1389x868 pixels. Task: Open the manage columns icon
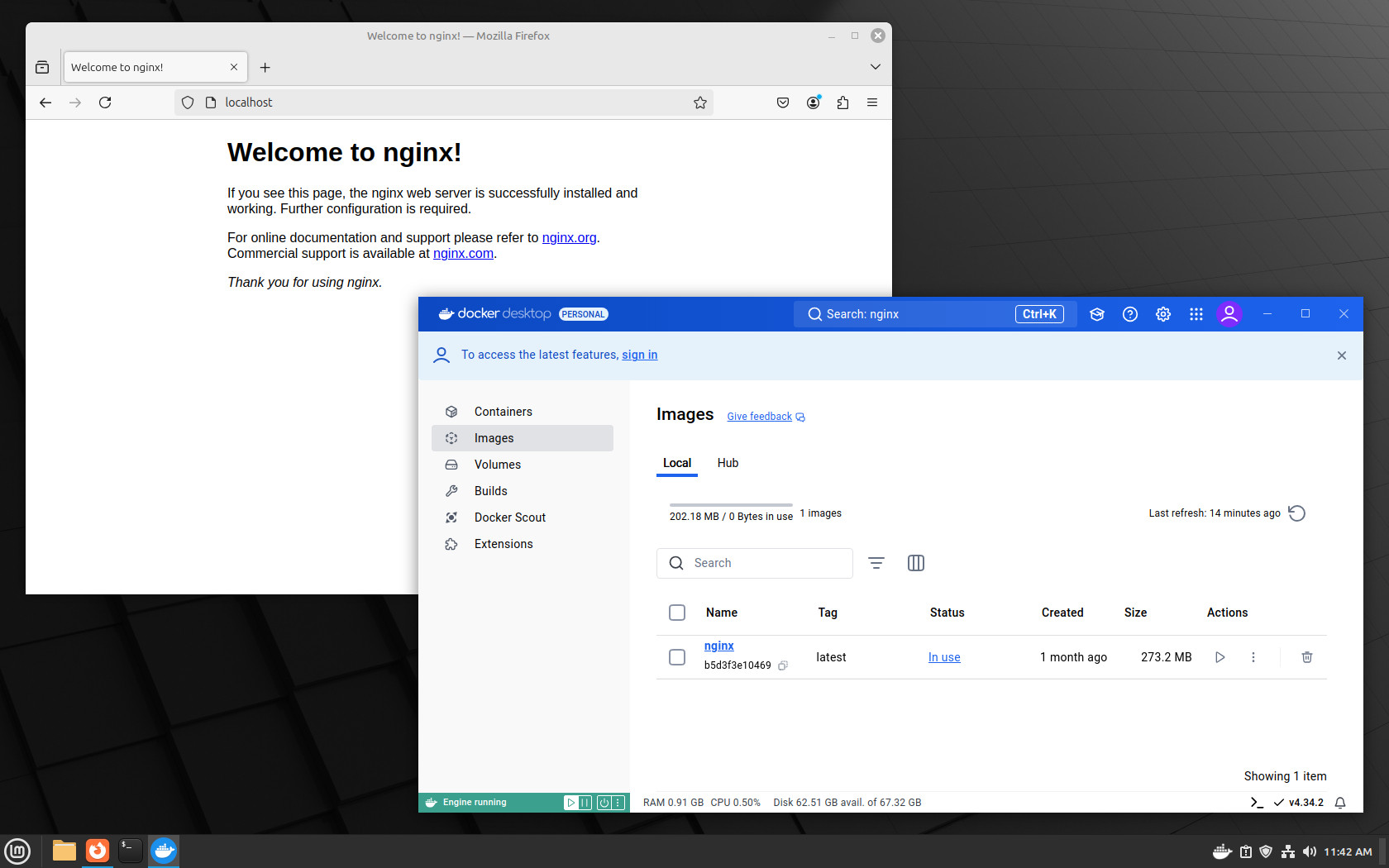(916, 563)
